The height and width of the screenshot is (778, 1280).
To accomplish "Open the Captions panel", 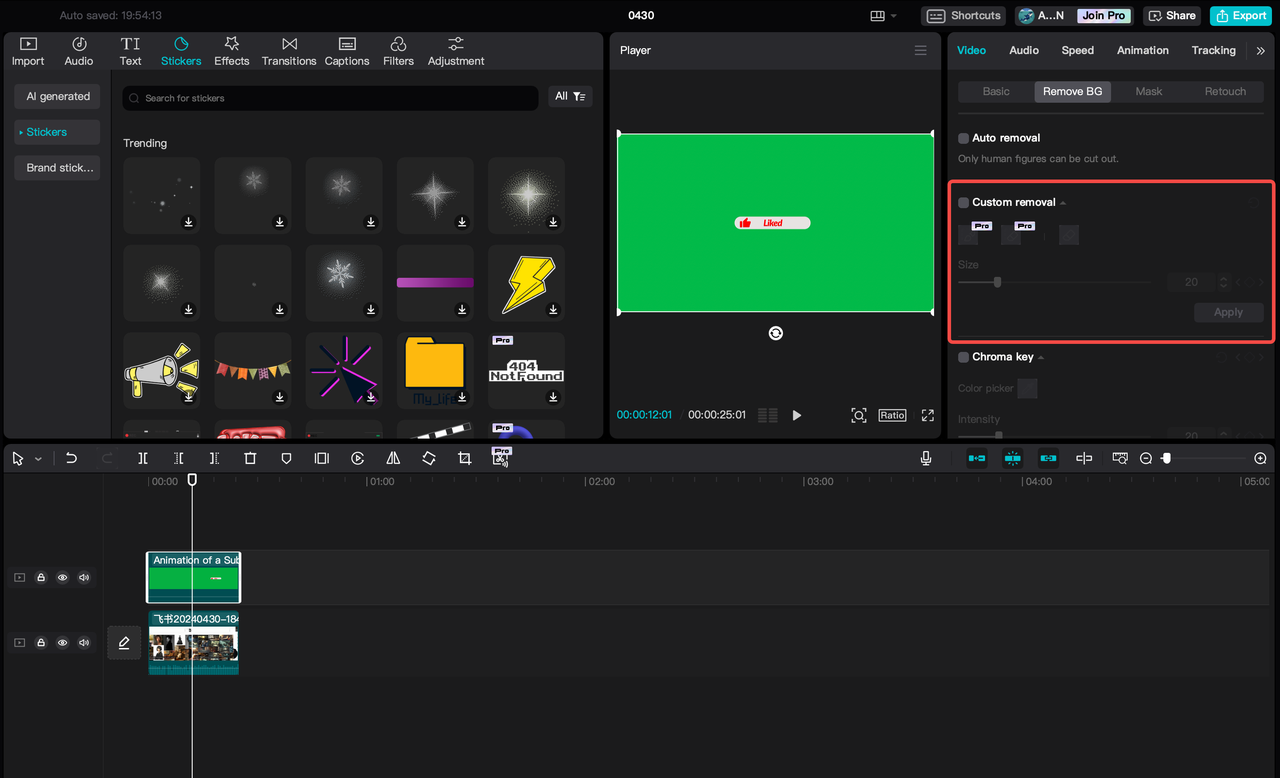I will click(x=346, y=50).
